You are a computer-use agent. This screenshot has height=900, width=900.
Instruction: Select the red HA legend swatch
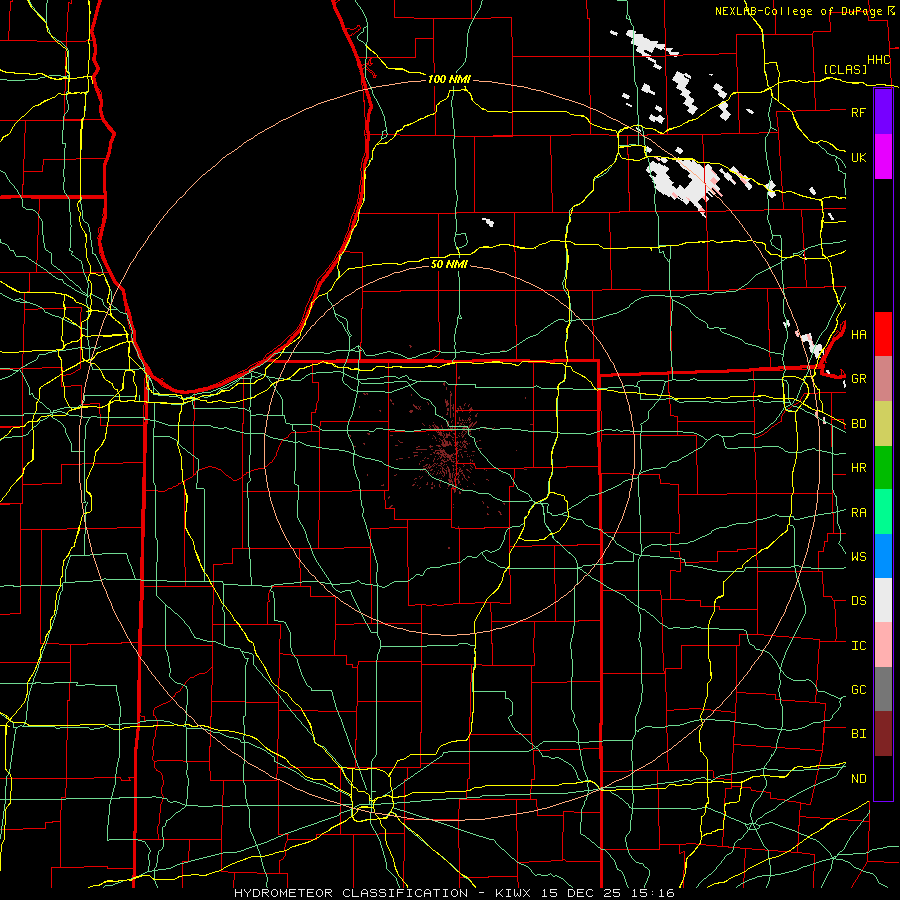[883, 334]
